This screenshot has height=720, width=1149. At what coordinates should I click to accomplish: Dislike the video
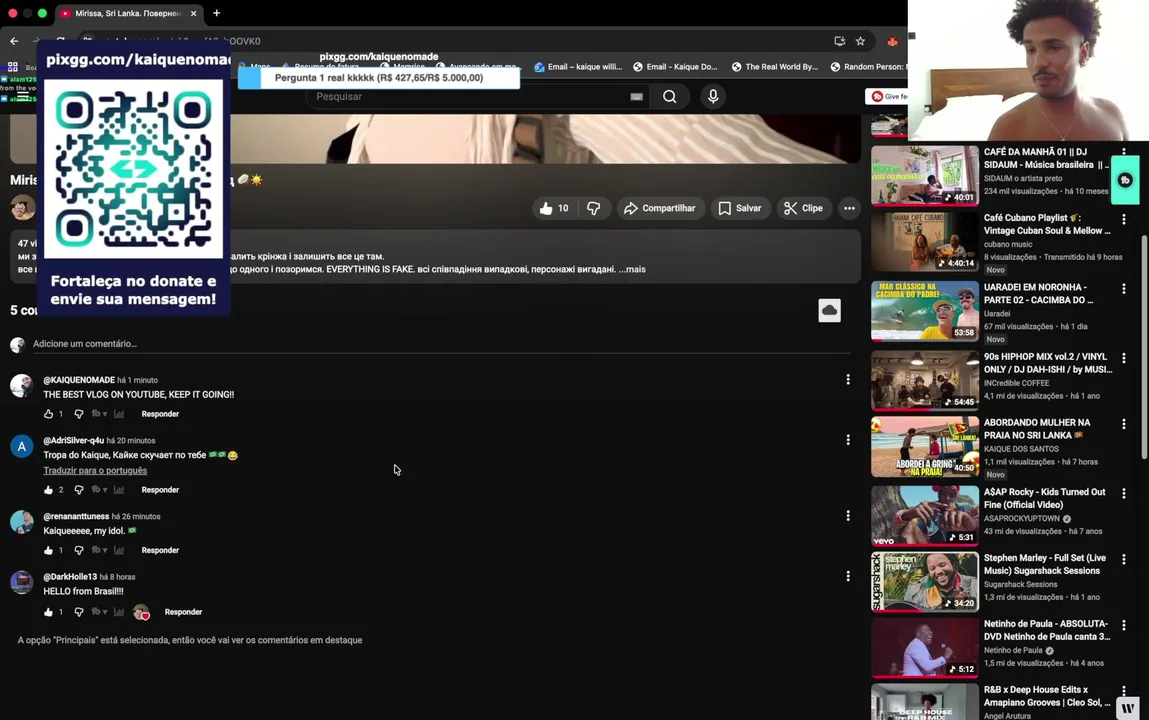pos(594,208)
